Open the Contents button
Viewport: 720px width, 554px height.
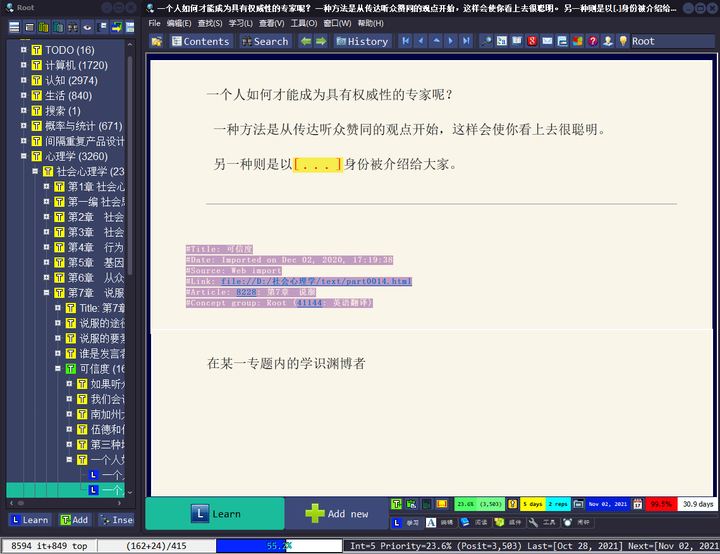pos(200,41)
